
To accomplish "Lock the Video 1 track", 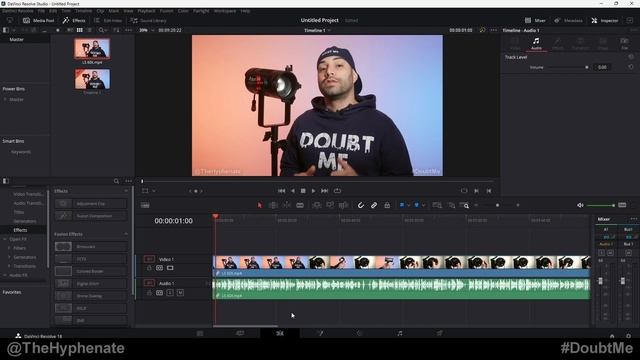I will click(x=149, y=268).
